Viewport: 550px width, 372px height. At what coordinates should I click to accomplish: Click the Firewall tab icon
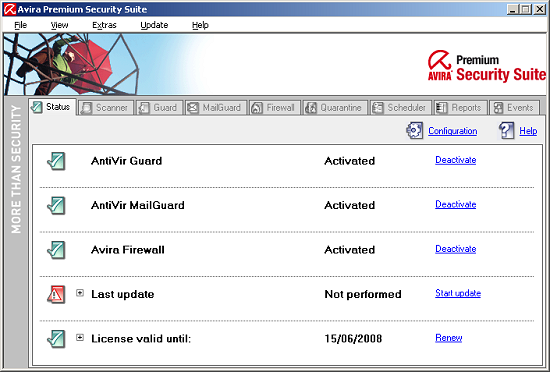click(x=257, y=108)
